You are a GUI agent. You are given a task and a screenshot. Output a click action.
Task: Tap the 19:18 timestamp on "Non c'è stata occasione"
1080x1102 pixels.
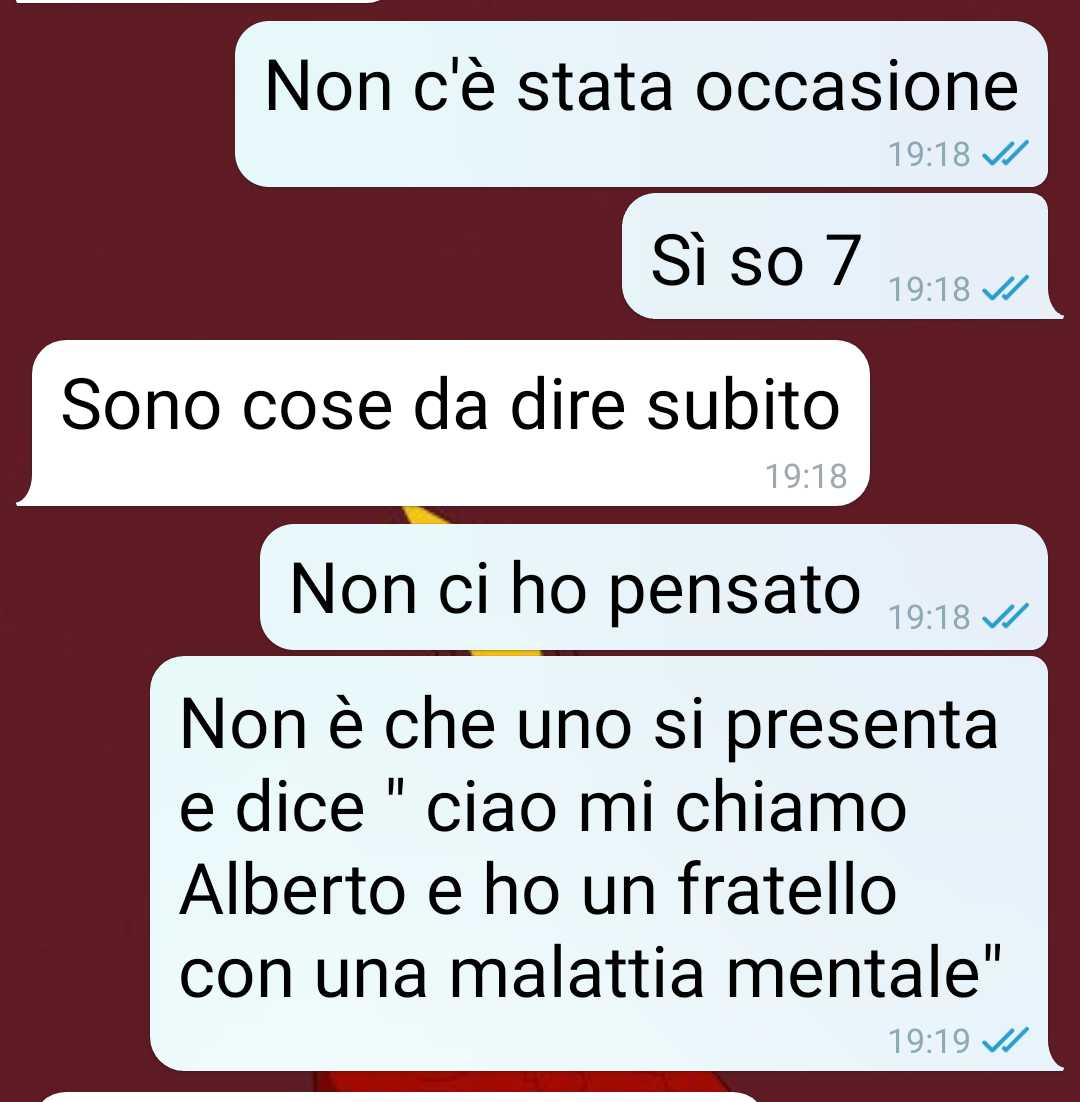click(928, 155)
